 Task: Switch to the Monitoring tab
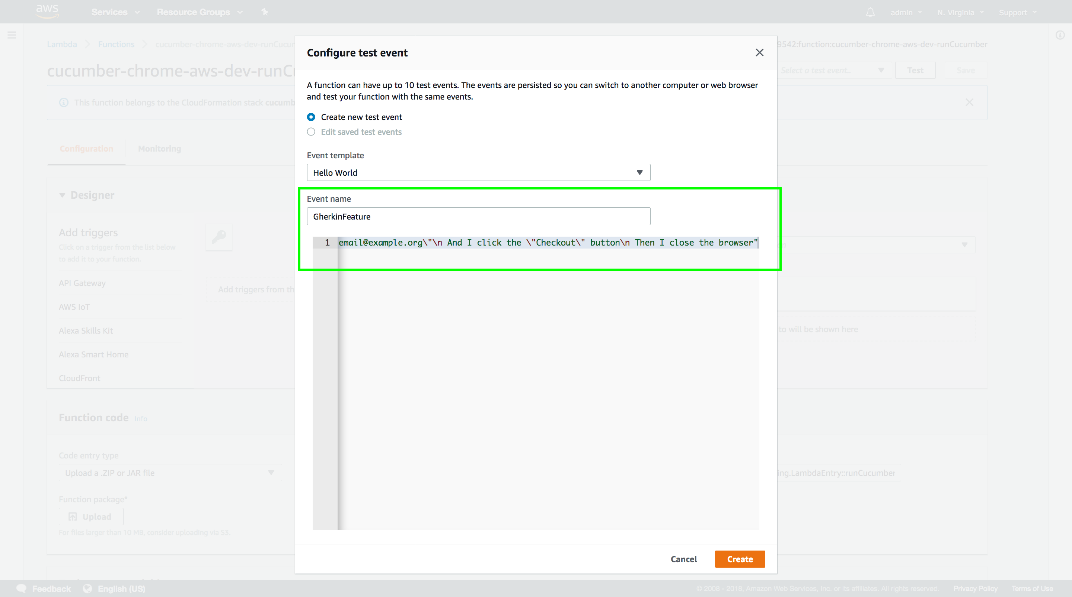pyautogui.click(x=160, y=149)
